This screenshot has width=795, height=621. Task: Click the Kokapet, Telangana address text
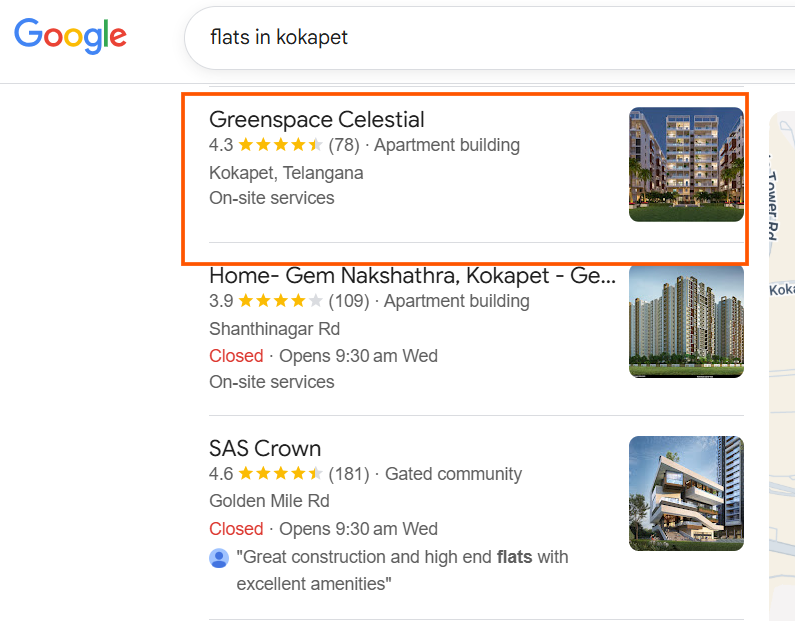point(286,173)
